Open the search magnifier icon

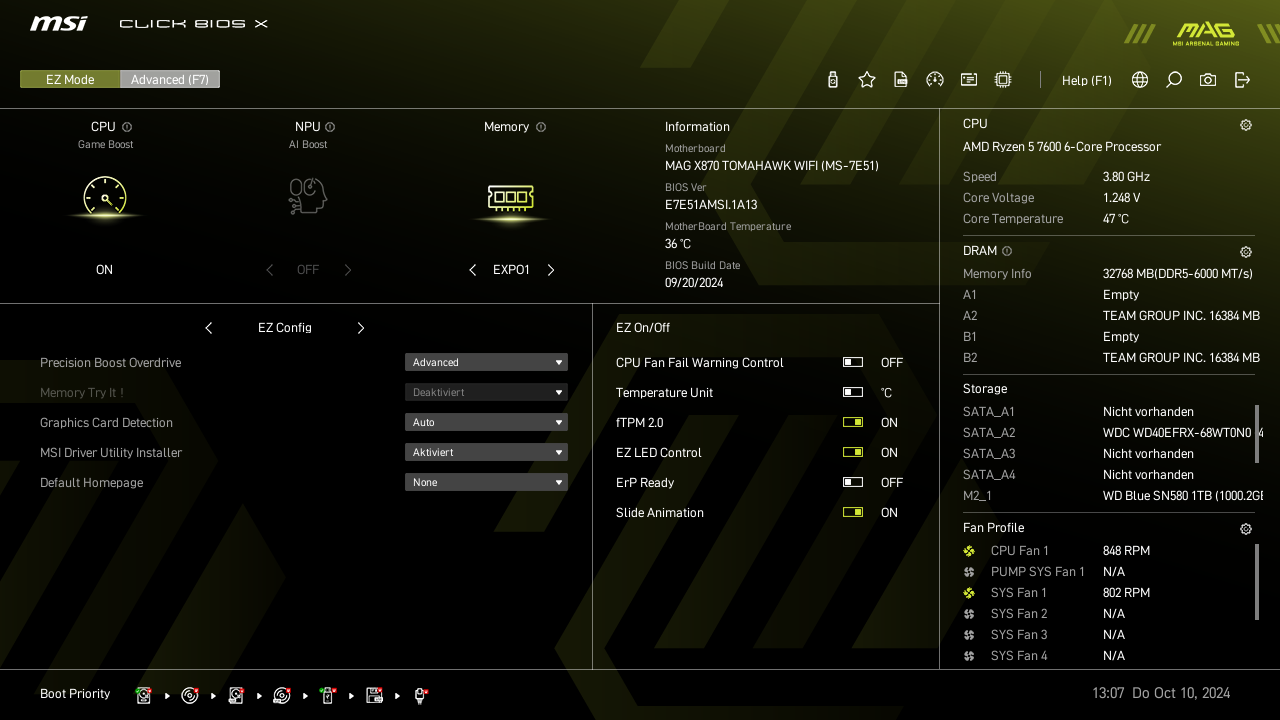point(1174,80)
